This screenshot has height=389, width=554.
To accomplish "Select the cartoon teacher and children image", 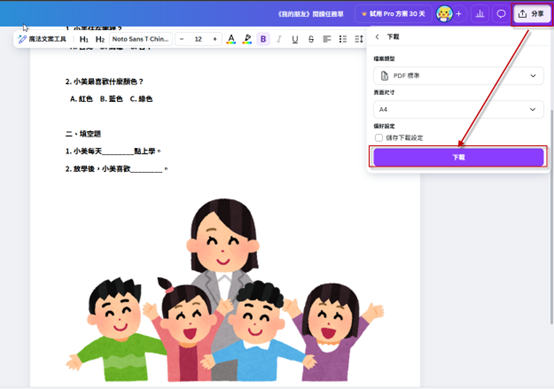I will click(x=225, y=290).
